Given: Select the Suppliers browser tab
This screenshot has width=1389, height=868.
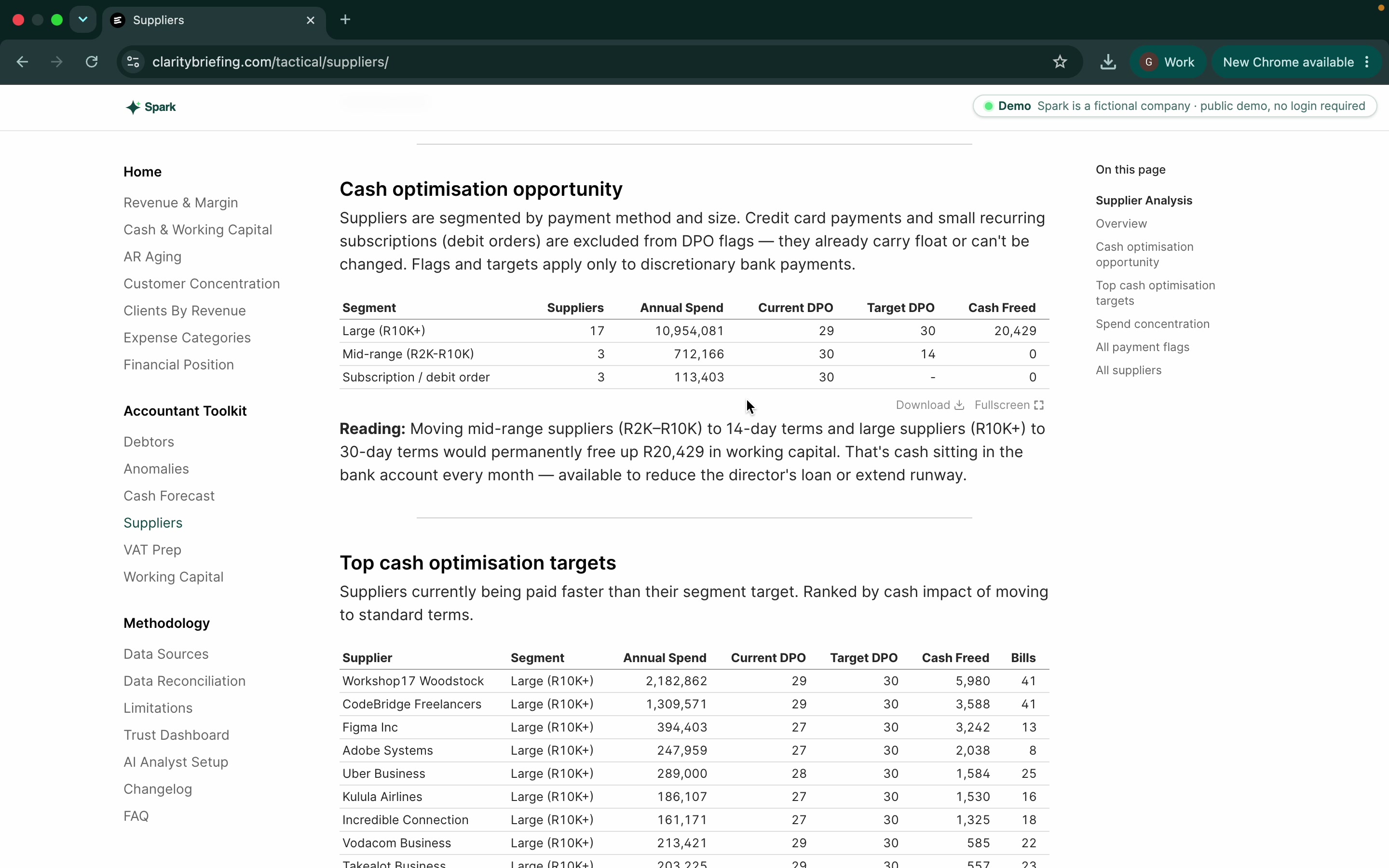Looking at the screenshot, I should [x=214, y=20].
